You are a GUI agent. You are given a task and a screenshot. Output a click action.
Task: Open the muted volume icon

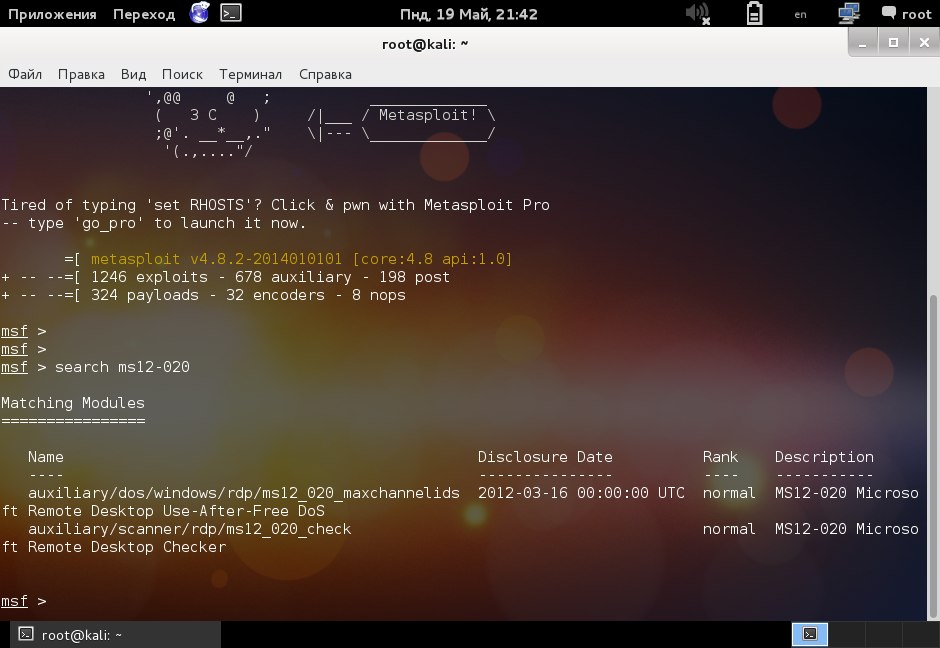[x=698, y=13]
